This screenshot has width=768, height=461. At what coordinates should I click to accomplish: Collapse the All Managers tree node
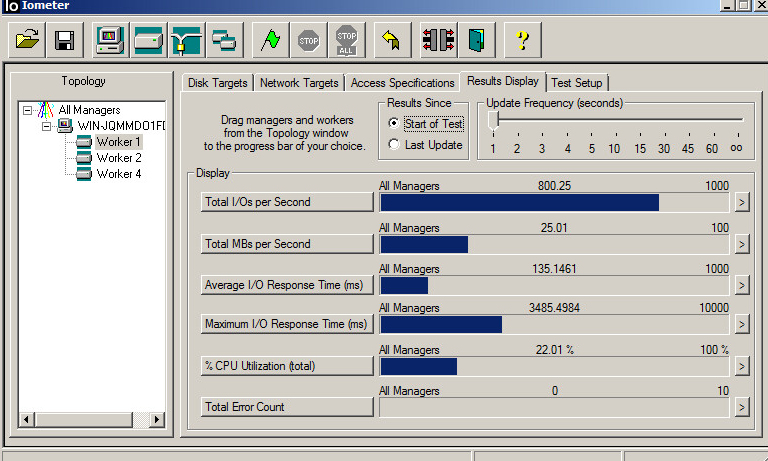point(27,110)
